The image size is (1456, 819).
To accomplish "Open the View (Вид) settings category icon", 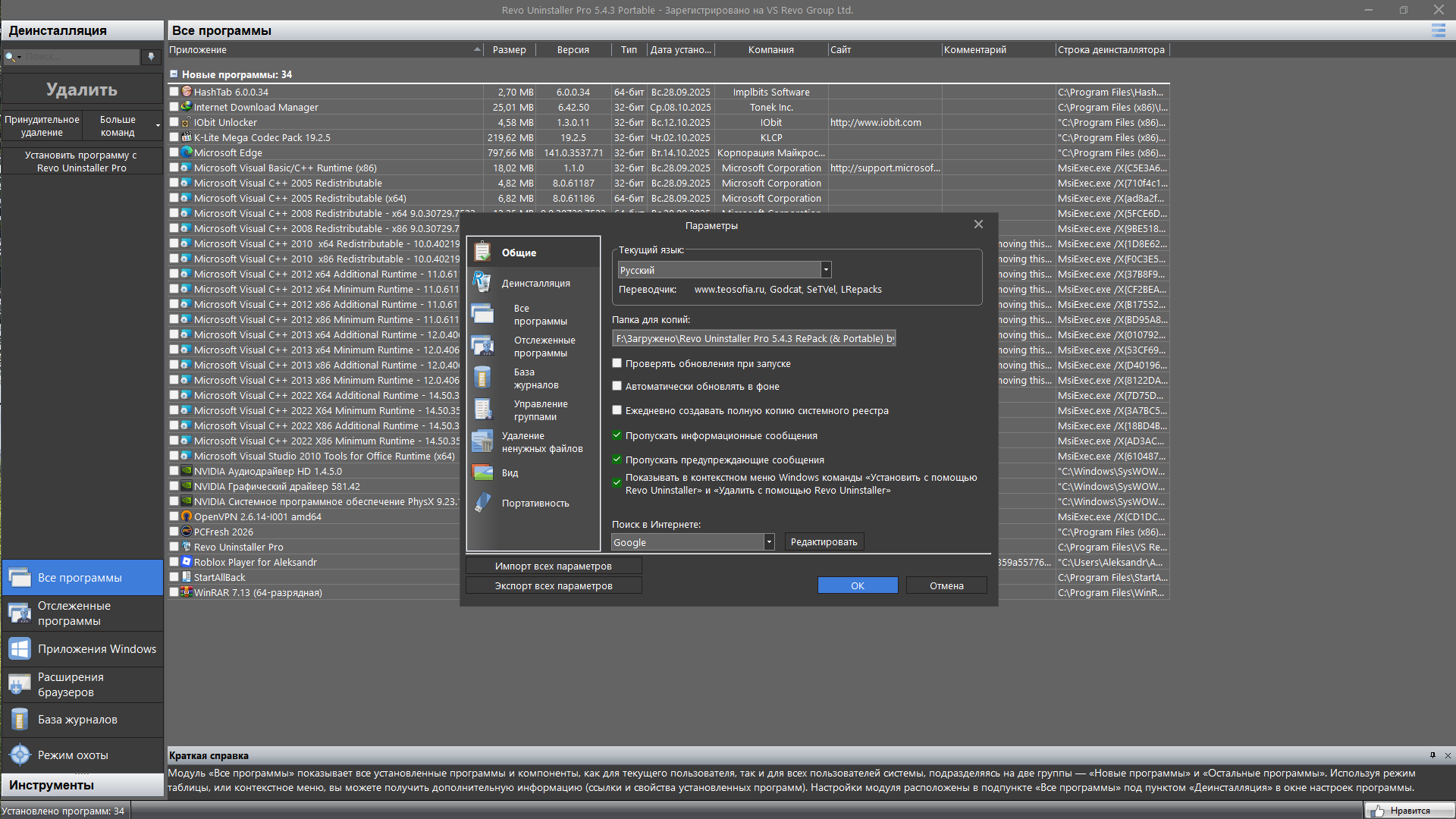I will coord(482,472).
